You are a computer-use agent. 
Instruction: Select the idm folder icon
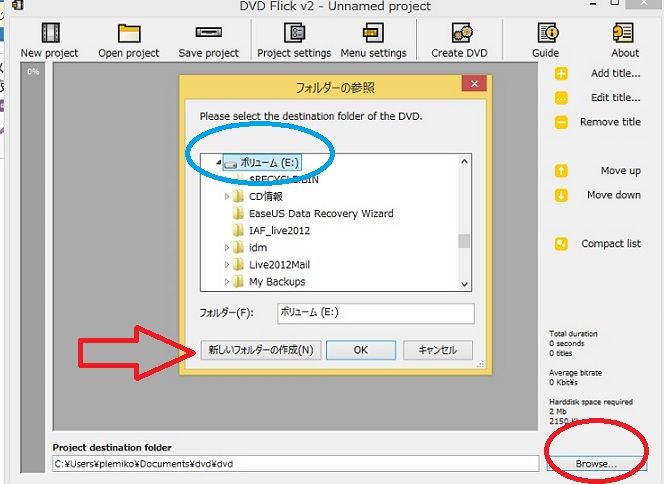(238, 247)
